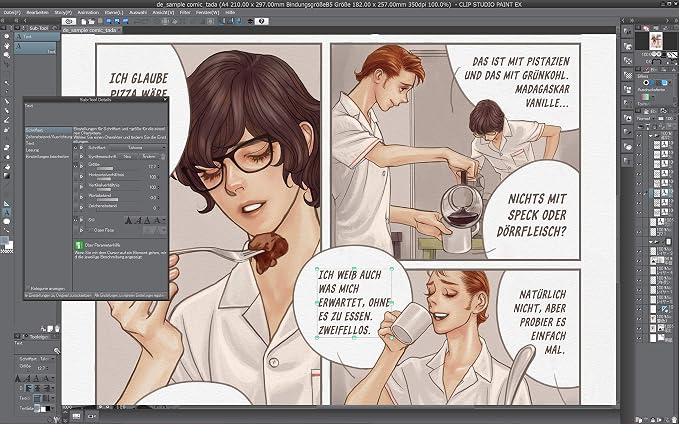Click the Navigator page thumbnail
679x424 pixels.
pos(655,41)
